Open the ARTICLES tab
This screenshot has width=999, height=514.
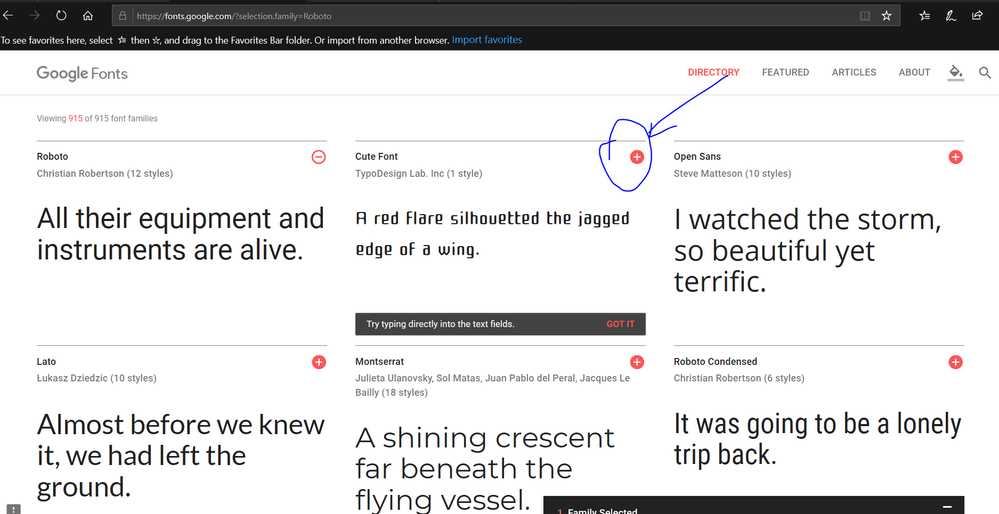(854, 73)
